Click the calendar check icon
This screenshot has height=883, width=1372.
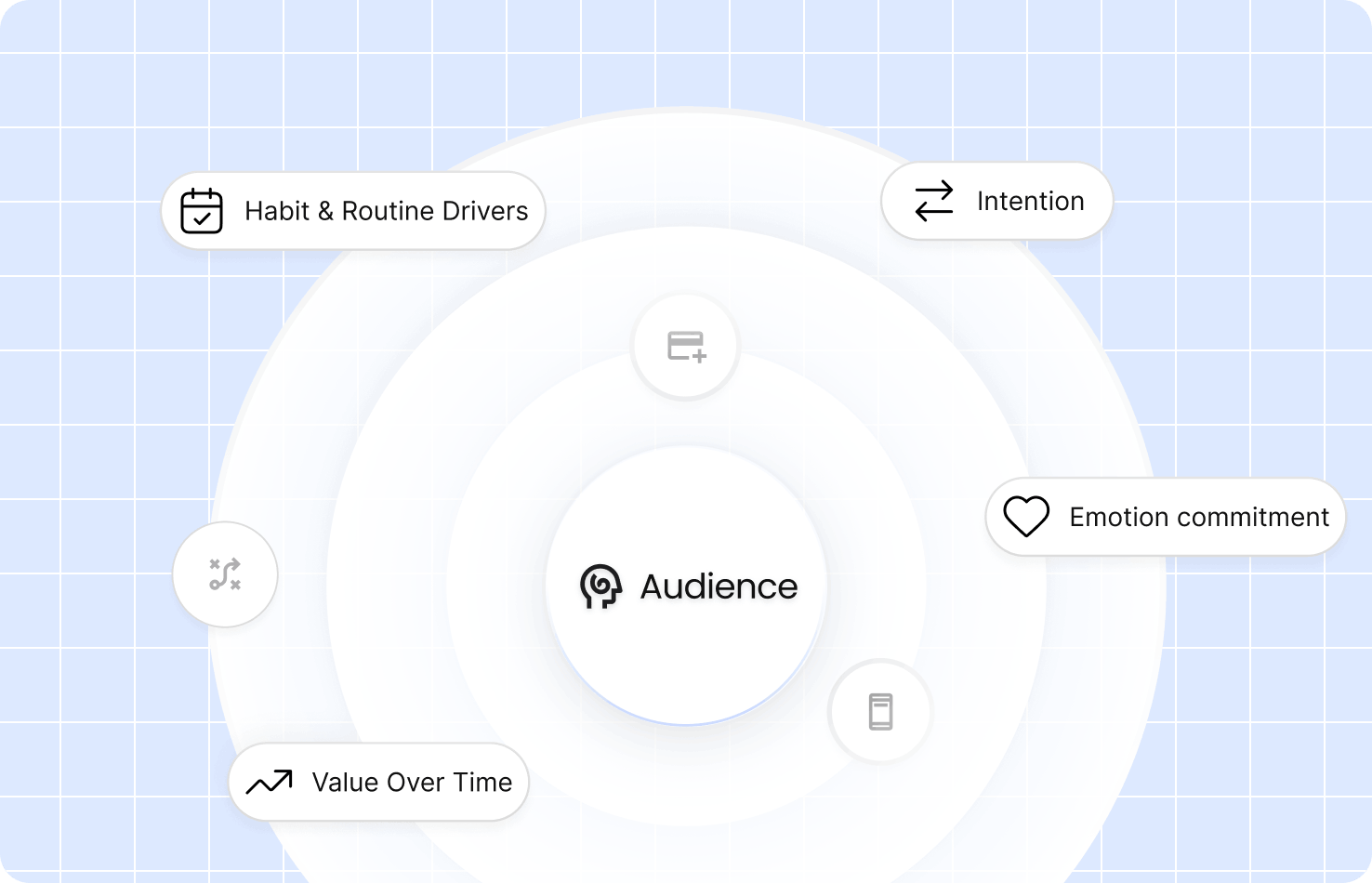(202, 211)
